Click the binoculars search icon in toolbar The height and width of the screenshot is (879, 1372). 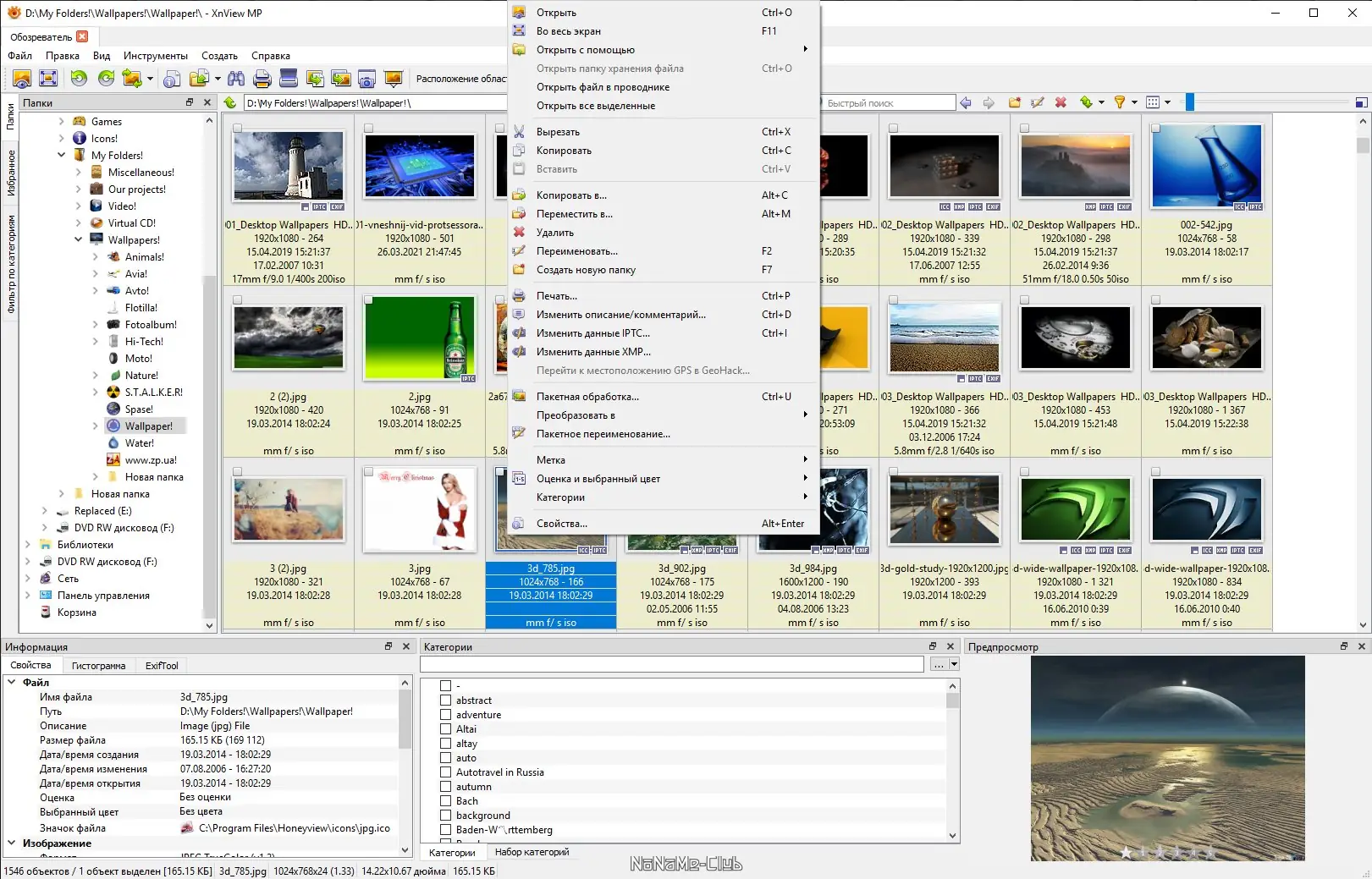(236, 79)
